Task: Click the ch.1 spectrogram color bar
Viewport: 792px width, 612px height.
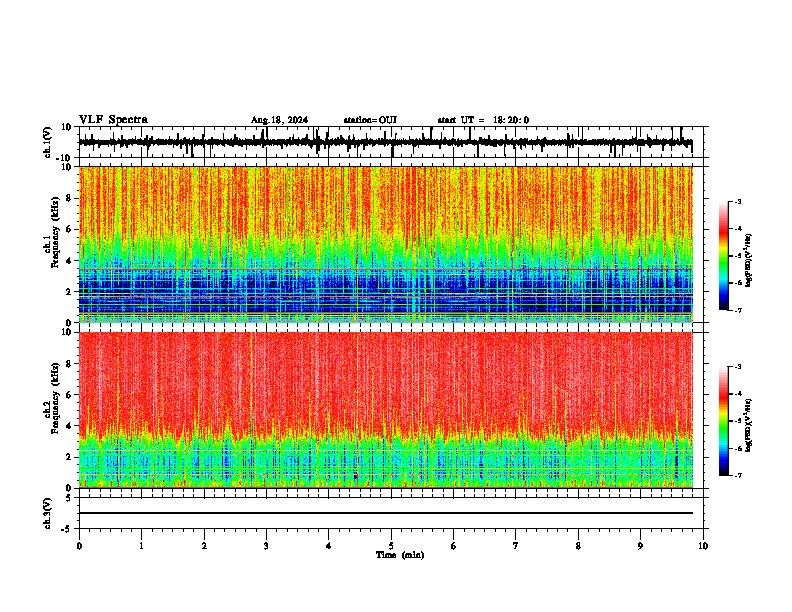Action: click(x=723, y=256)
